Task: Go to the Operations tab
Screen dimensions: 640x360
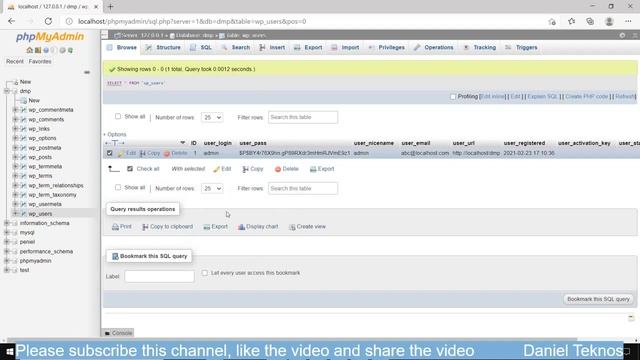Action: 433,47
